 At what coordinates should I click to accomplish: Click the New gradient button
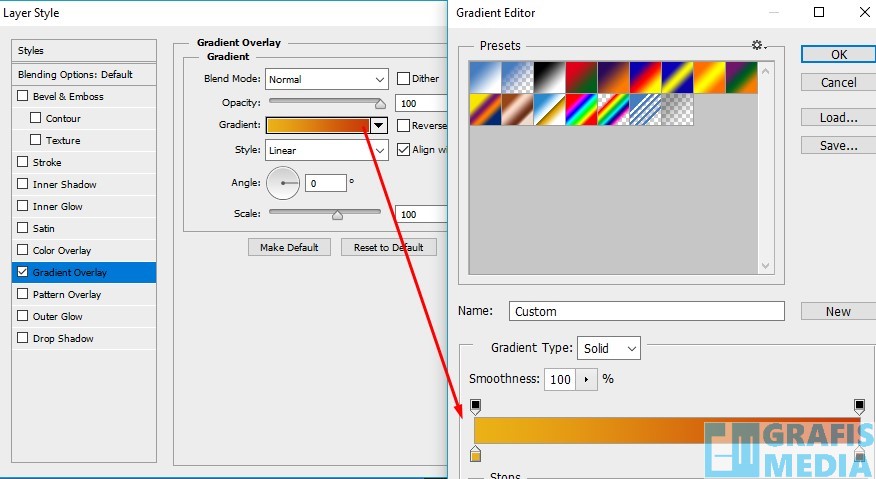coord(838,311)
